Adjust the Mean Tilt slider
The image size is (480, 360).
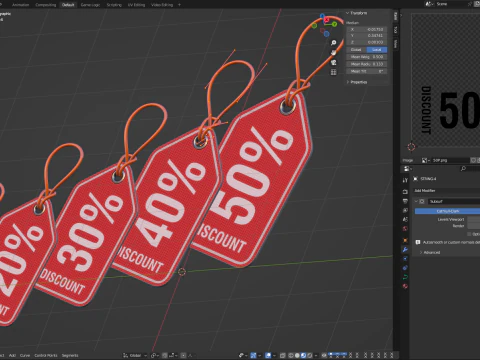pos(367,71)
